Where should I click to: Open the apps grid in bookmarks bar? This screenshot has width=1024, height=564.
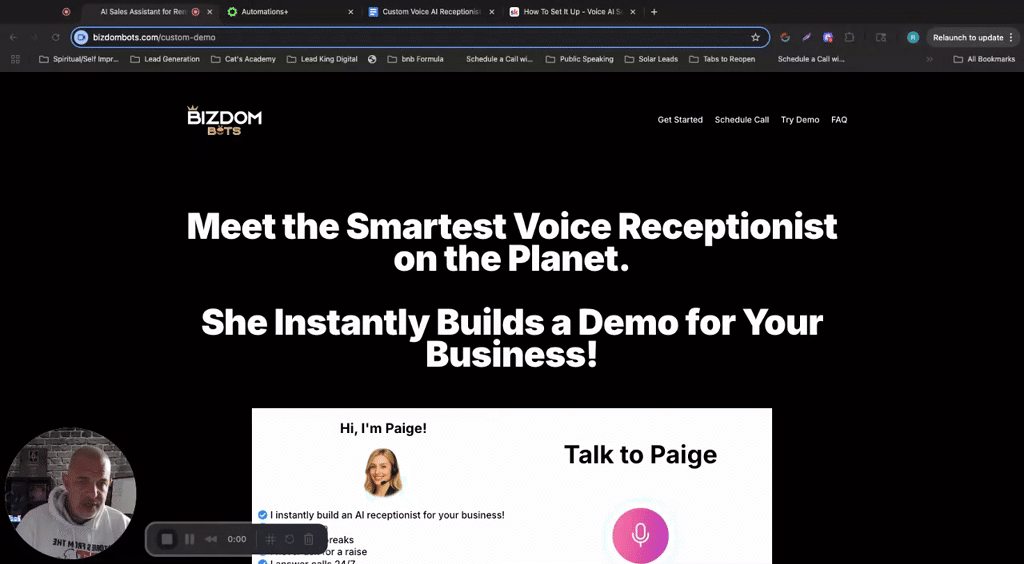coord(16,59)
